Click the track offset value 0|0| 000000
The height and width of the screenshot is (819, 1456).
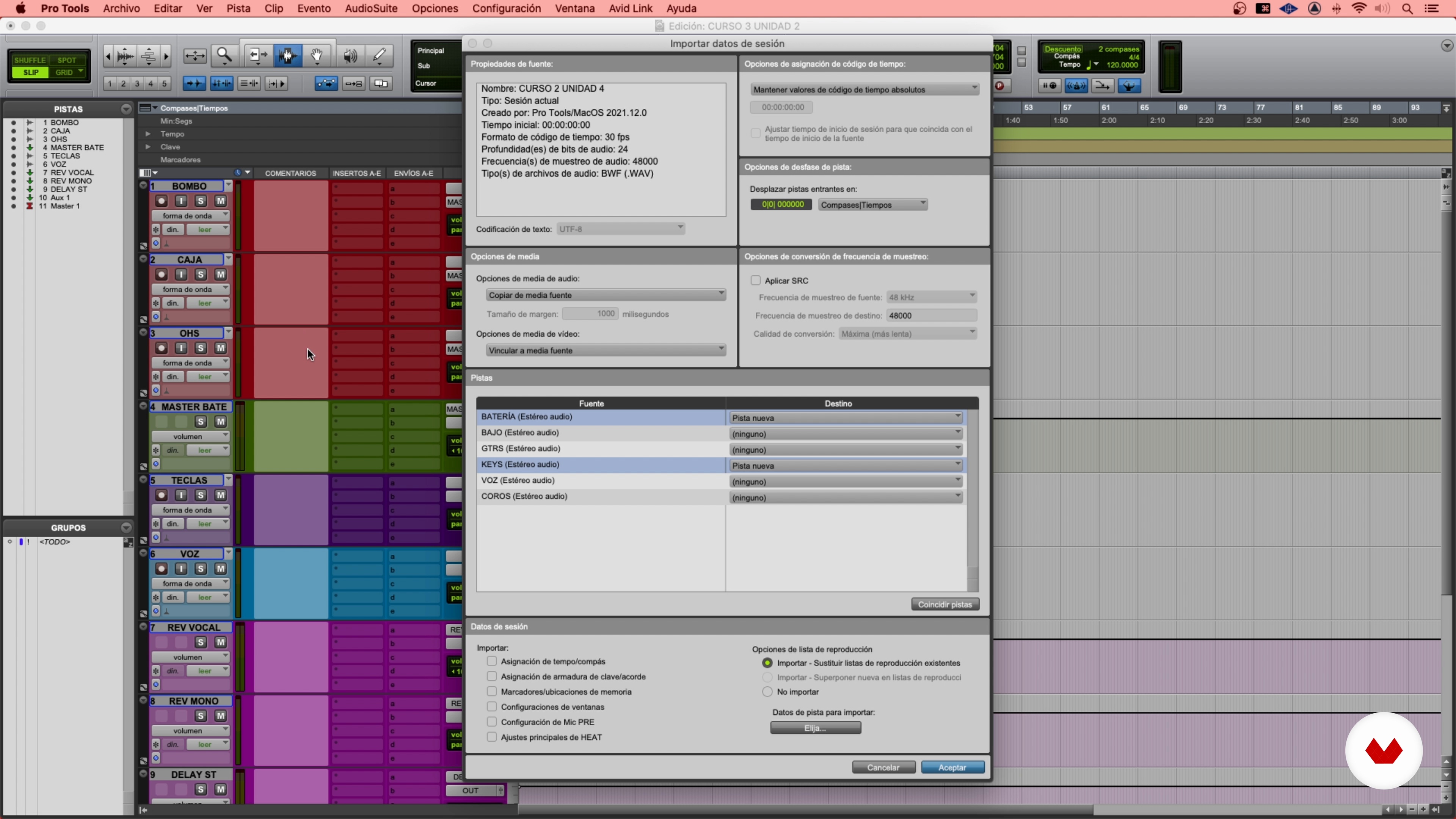[782, 205]
